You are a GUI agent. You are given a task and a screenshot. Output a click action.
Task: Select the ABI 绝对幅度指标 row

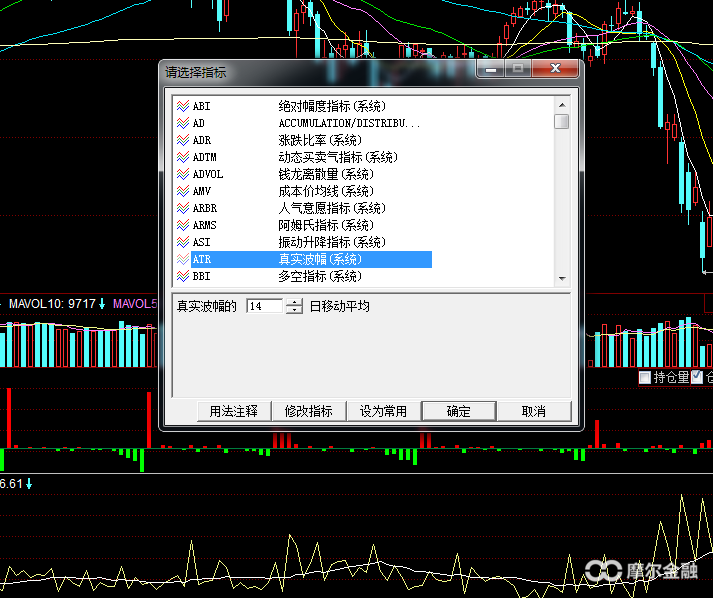pos(303,106)
